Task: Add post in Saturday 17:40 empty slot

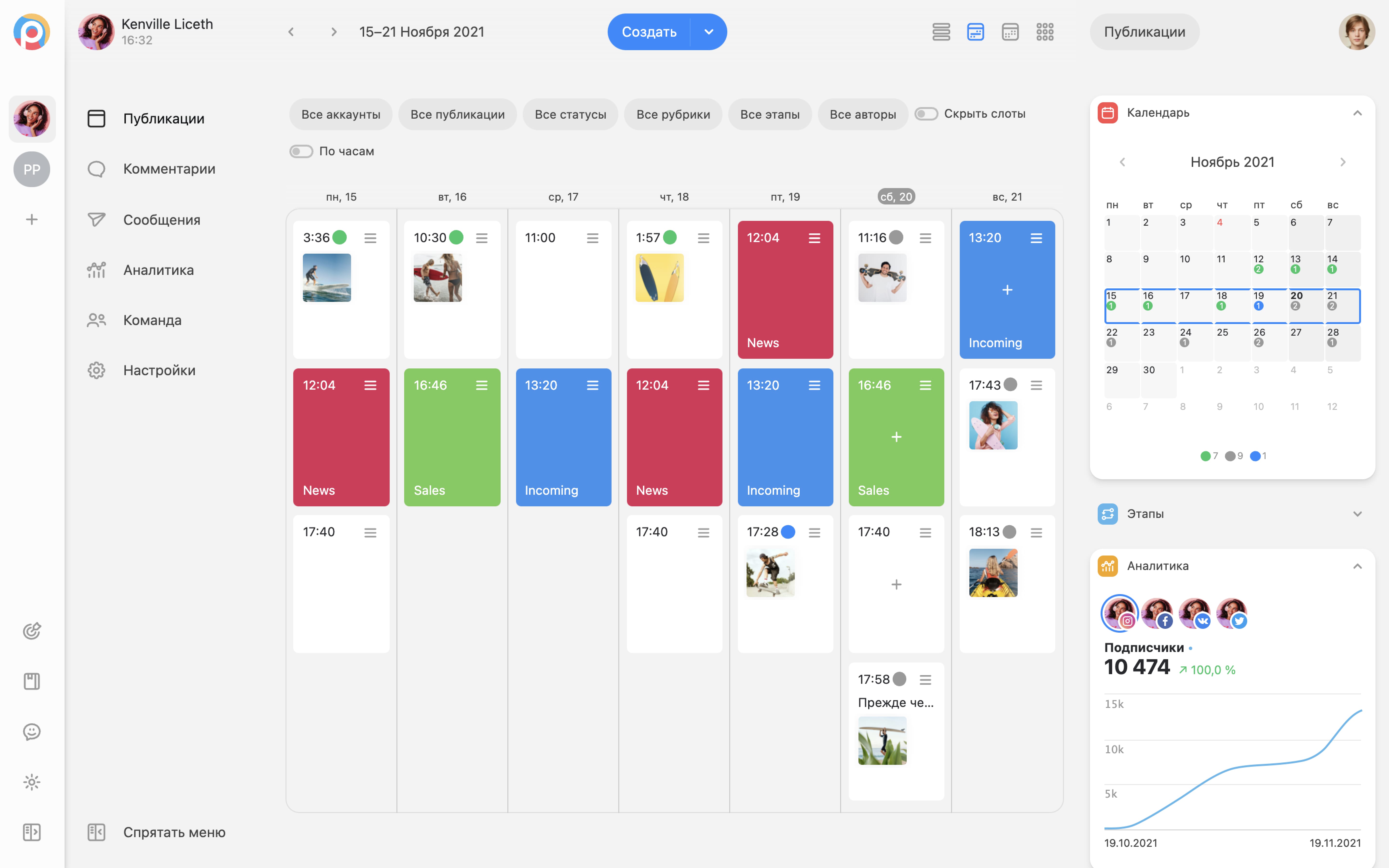Action: click(897, 584)
